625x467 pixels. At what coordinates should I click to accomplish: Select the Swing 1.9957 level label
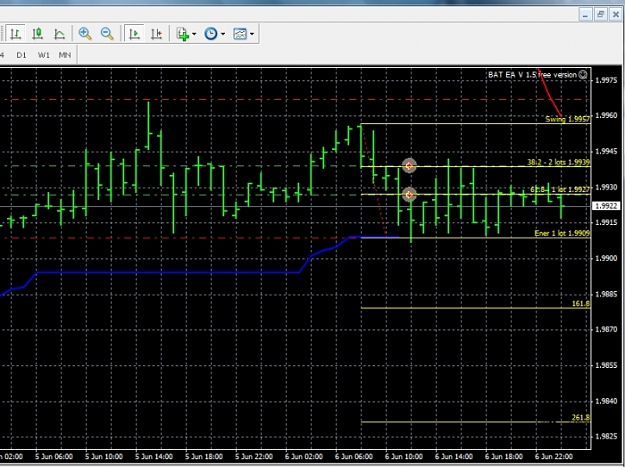567,119
